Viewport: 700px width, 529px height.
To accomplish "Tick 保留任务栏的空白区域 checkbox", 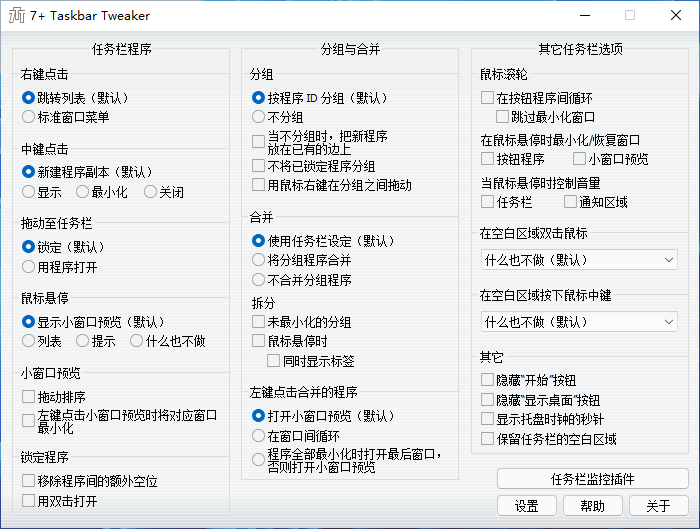I will (x=487, y=439).
